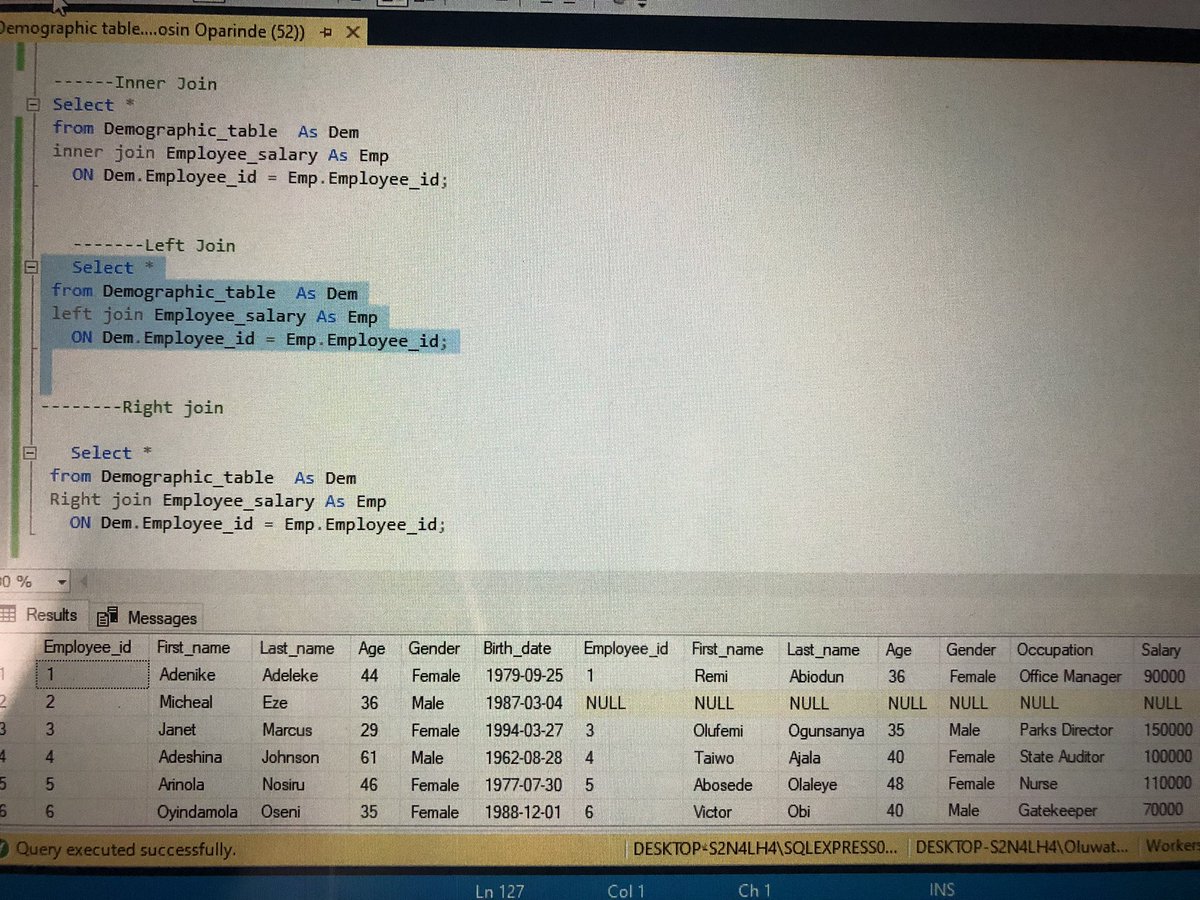Image resolution: width=1200 pixels, height=900 pixels.
Task: Click the Ln 127 status indicator
Action: (x=499, y=890)
